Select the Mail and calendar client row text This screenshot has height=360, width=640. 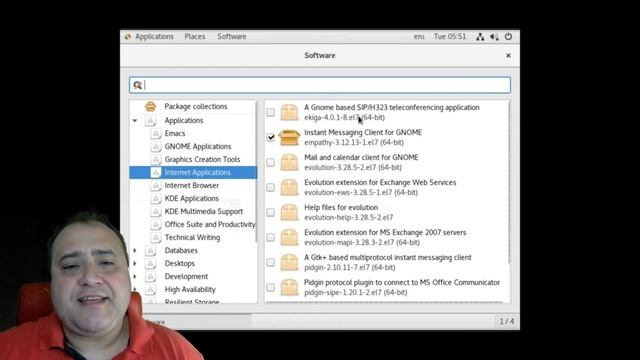coord(361,157)
